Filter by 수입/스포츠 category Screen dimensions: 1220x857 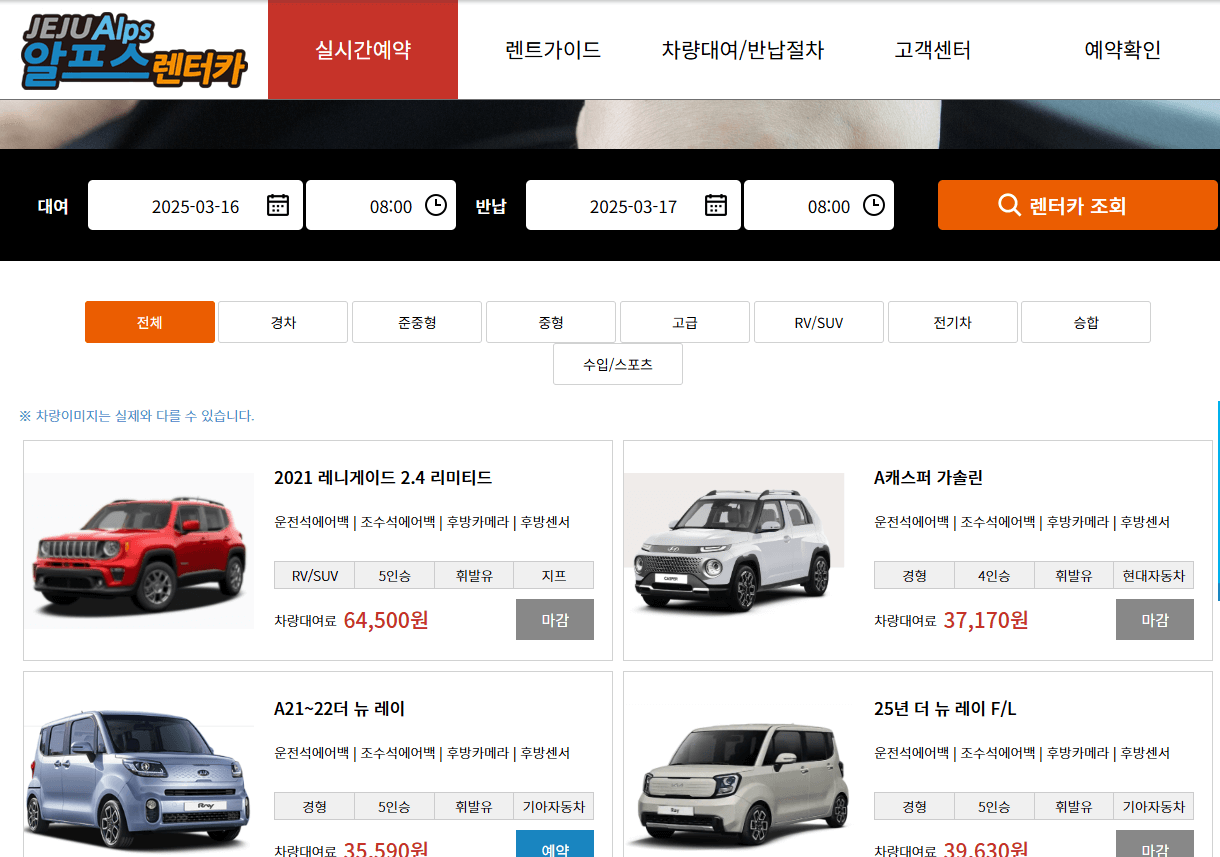tap(618, 364)
